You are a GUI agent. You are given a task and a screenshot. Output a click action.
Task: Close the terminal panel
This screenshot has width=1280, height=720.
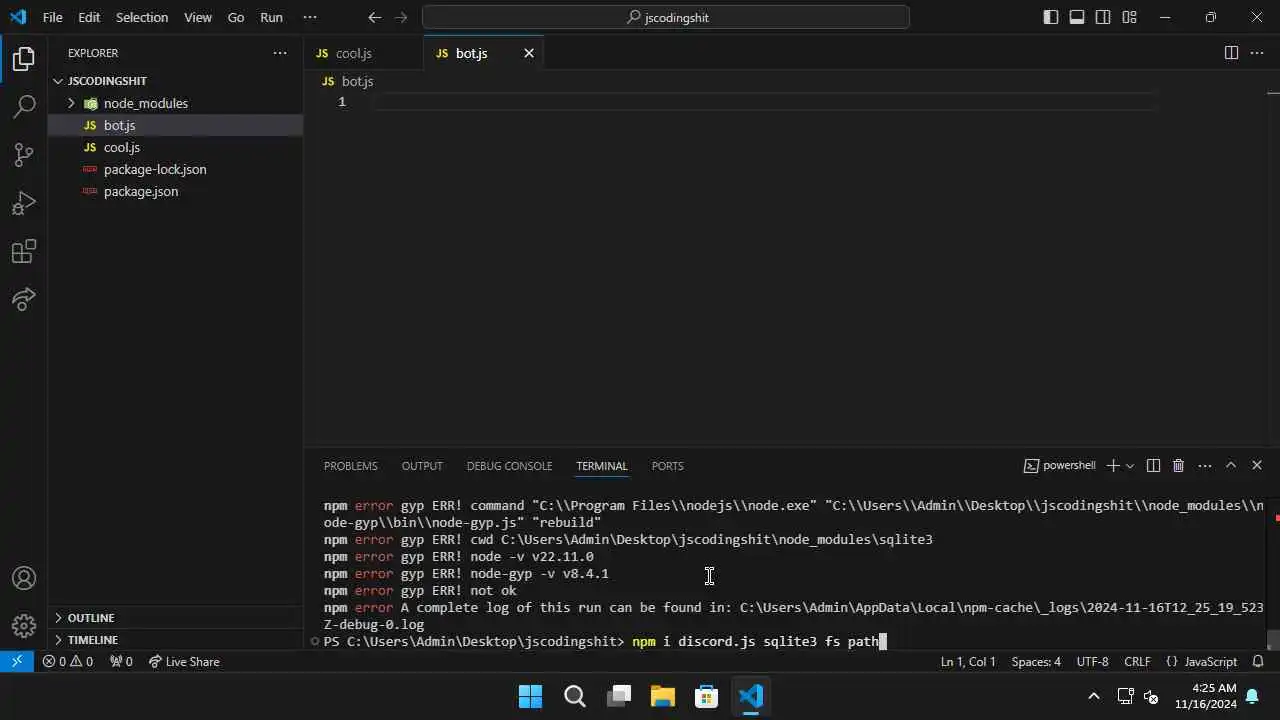[x=1257, y=466]
